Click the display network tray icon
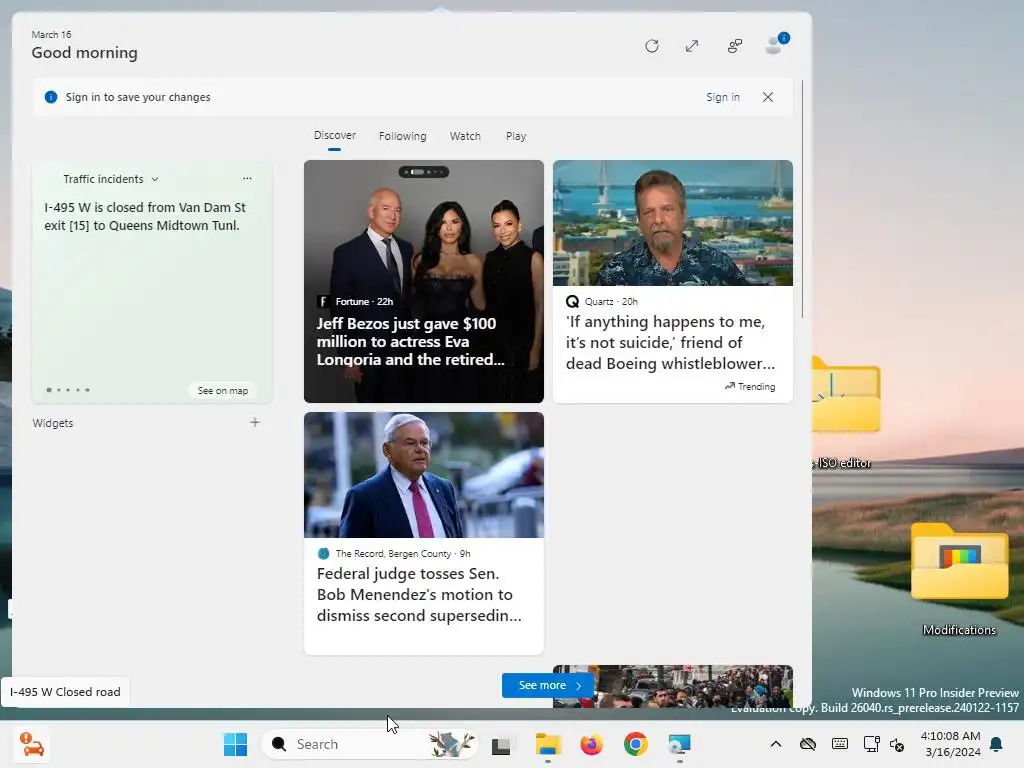The height and width of the screenshot is (768, 1024). coord(871,744)
